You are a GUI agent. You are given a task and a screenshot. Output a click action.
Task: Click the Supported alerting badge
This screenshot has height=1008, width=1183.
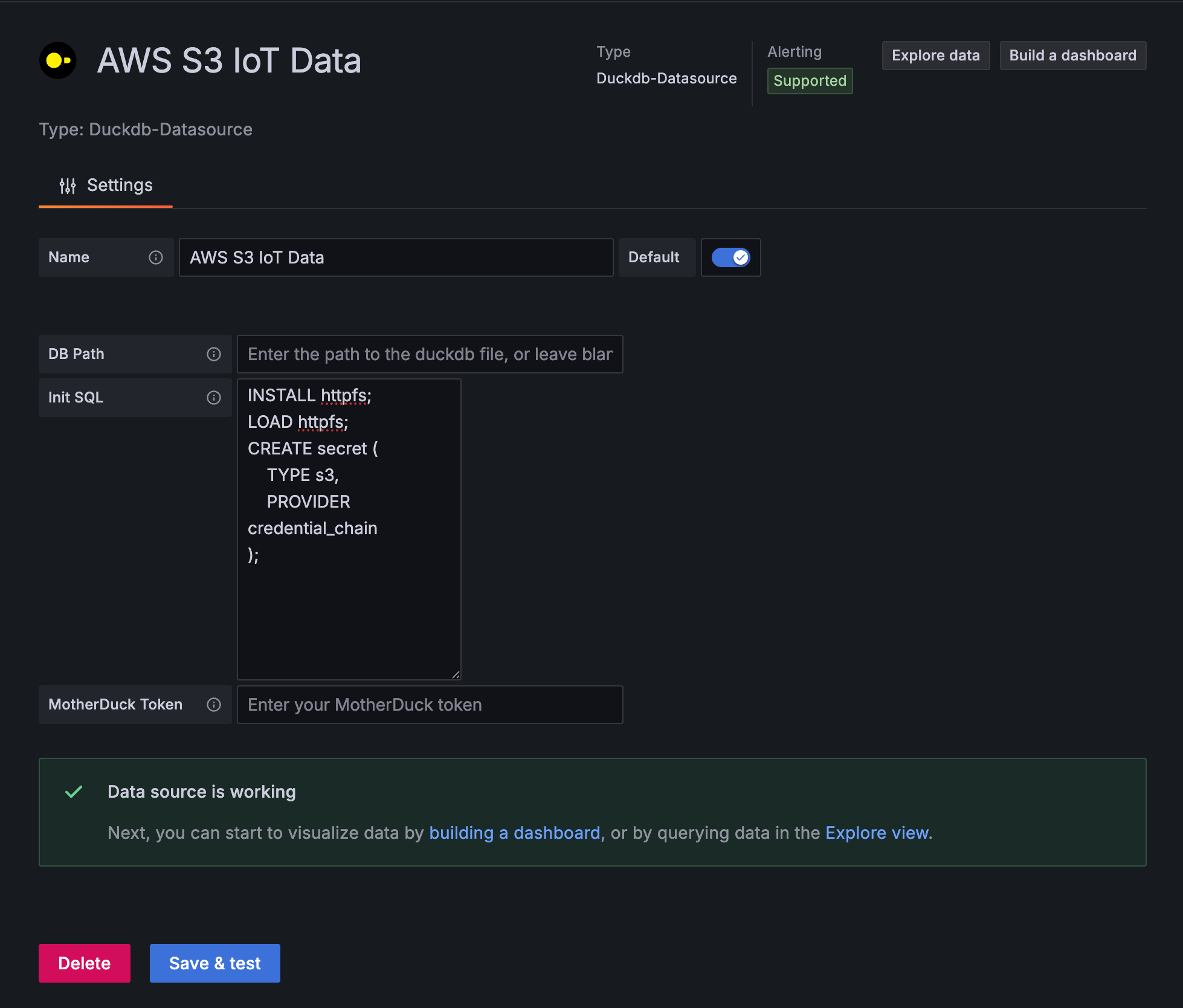[810, 81]
